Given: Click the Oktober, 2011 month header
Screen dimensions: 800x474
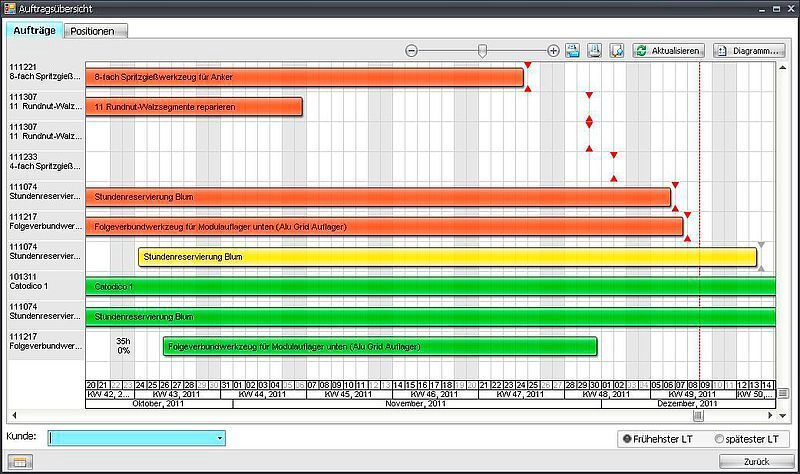Looking at the screenshot, I should 159,404.
